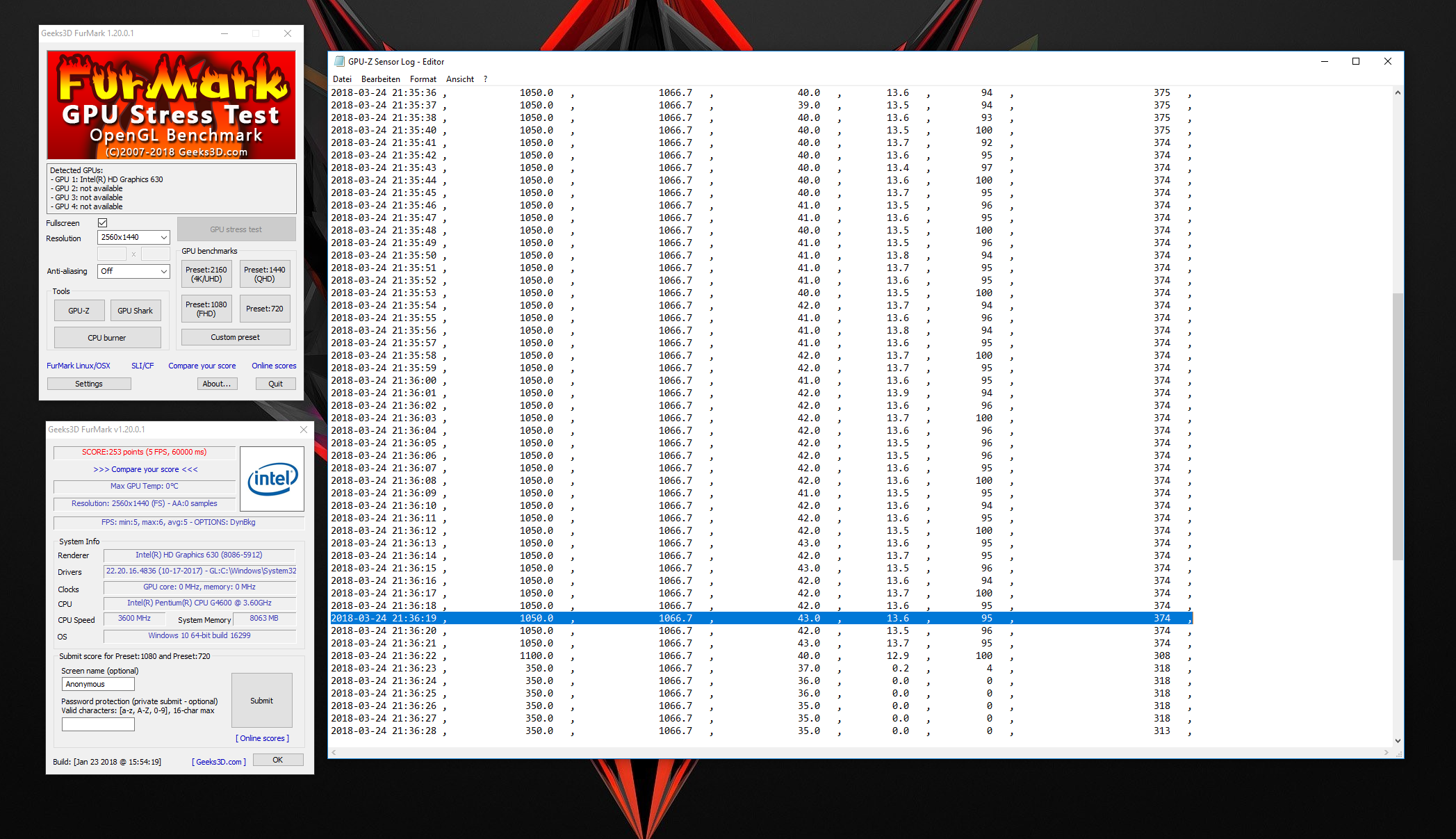Click the Notepad icon in Editor title bar
This screenshot has width=1456, height=839.
(339, 61)
